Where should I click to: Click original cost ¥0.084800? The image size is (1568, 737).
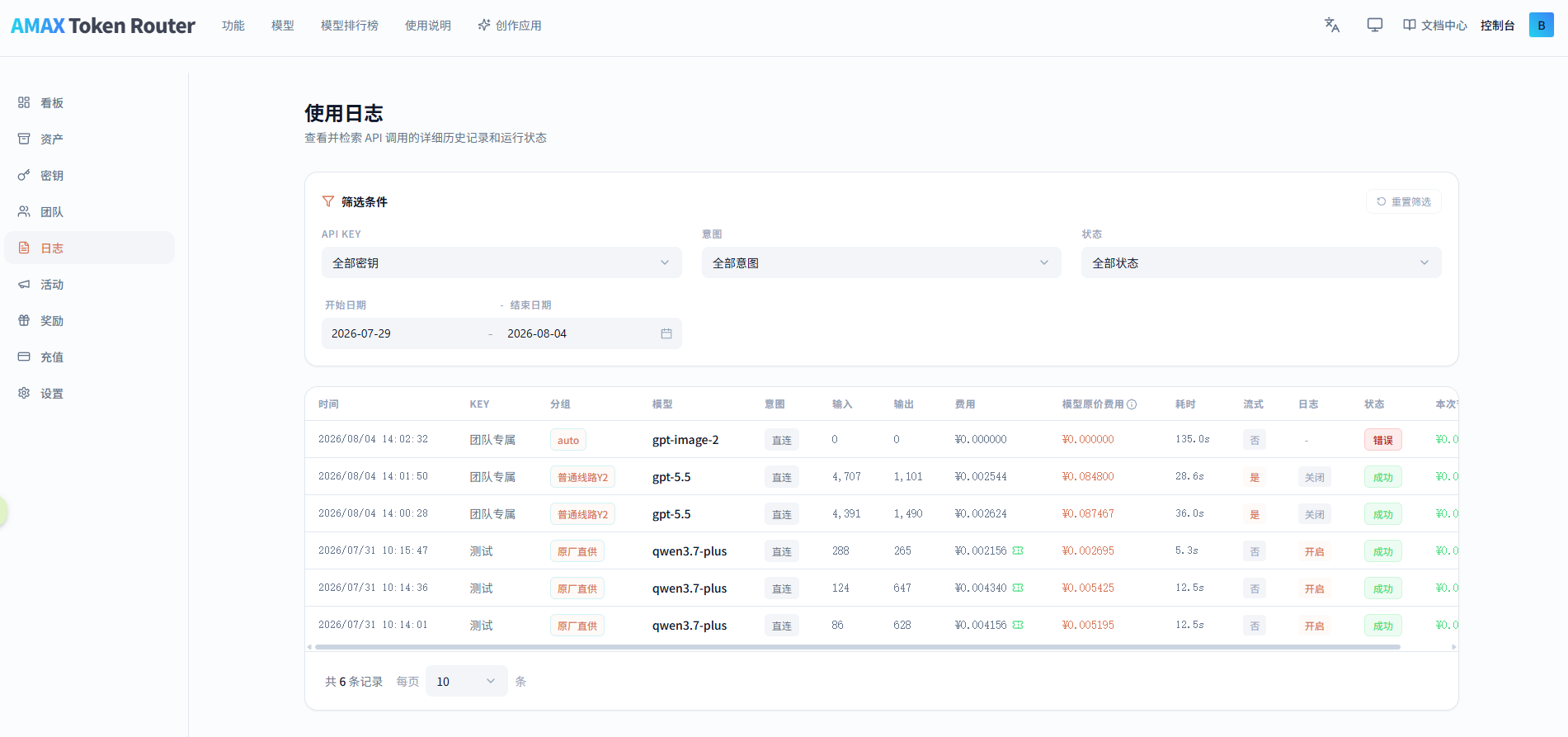click(1088, 476)
